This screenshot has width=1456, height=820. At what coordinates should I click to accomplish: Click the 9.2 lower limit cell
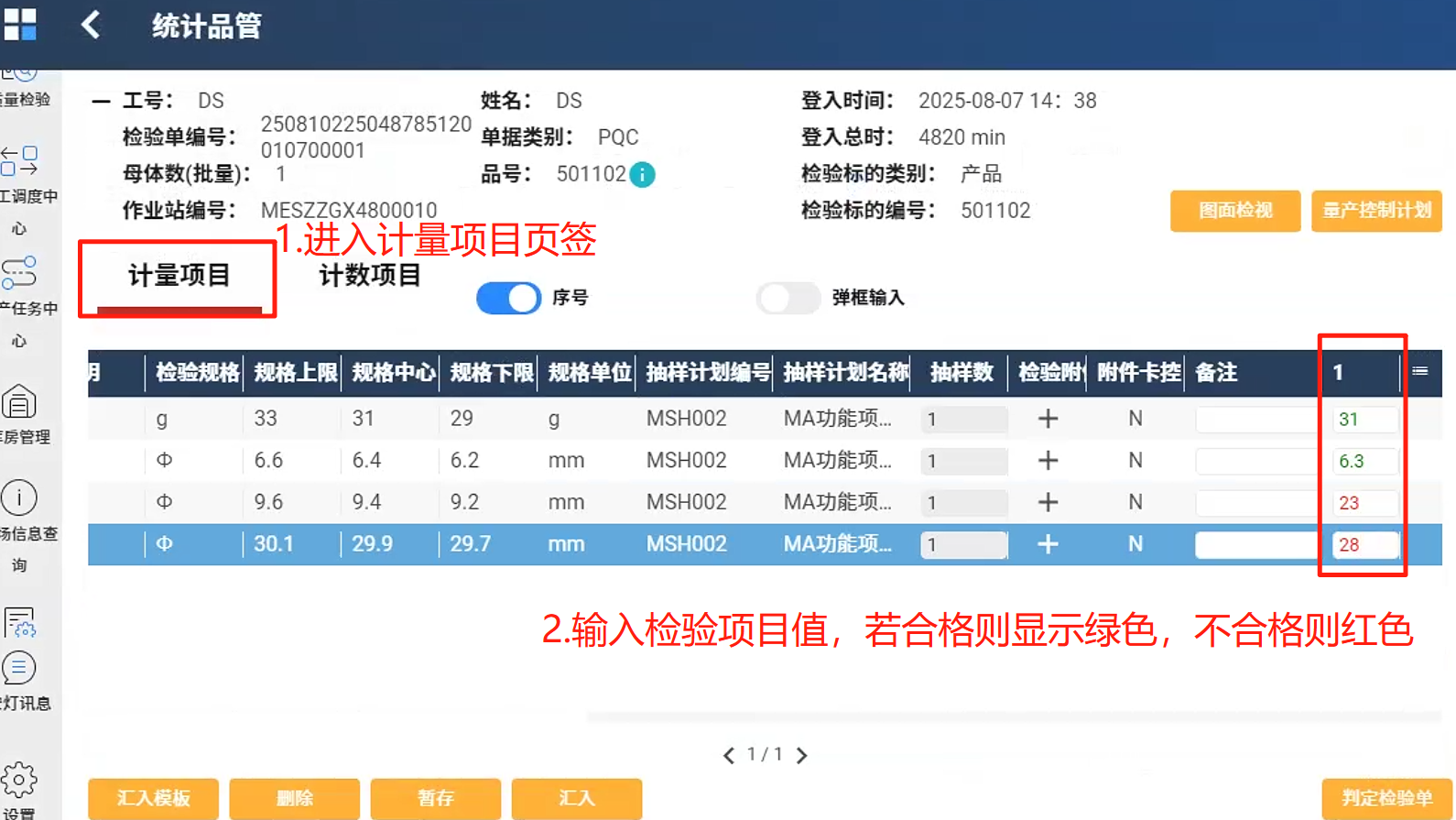click(x=464, y=502)
